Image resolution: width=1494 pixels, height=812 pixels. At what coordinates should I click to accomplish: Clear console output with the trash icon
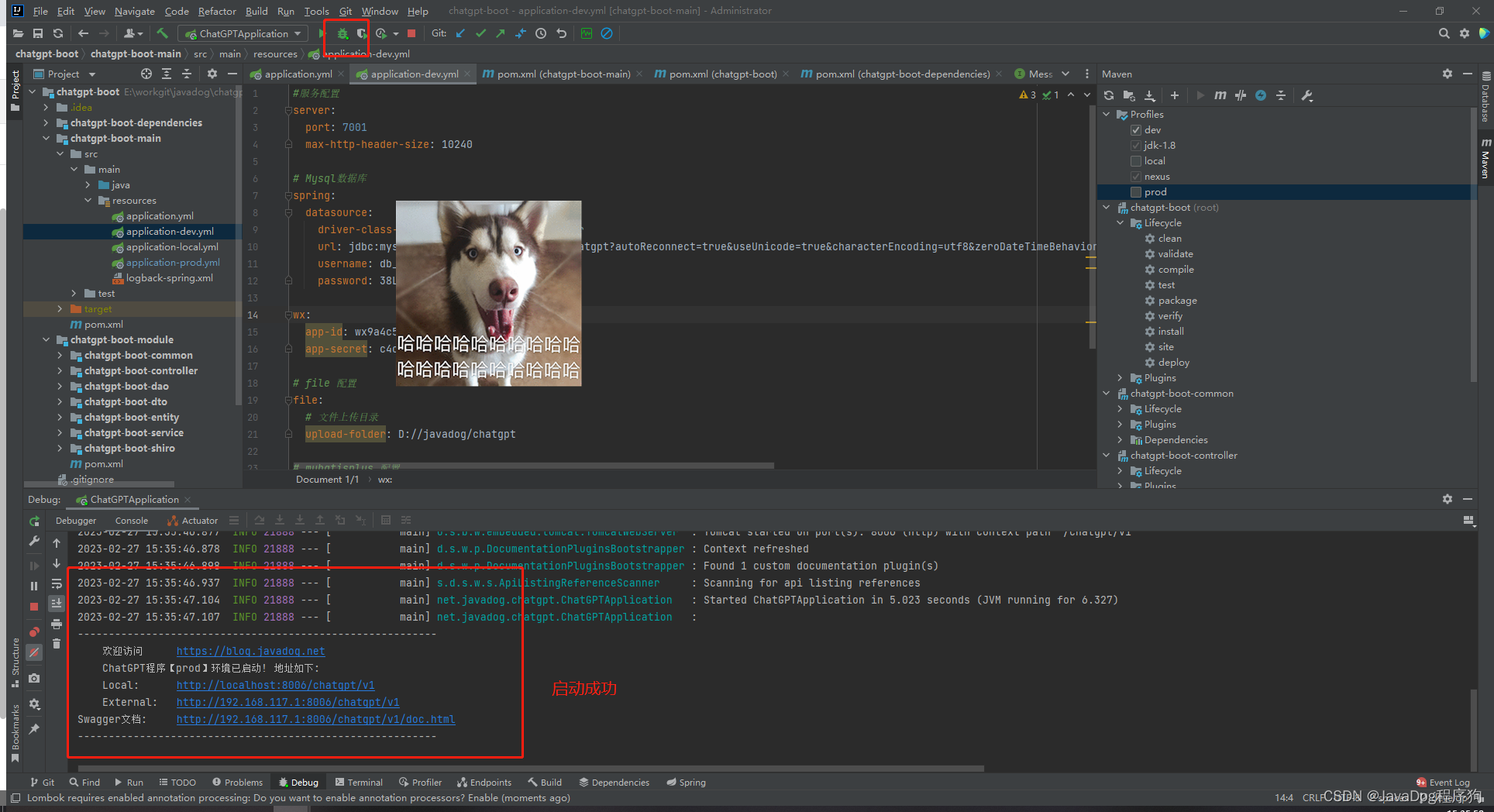point(57,643)
